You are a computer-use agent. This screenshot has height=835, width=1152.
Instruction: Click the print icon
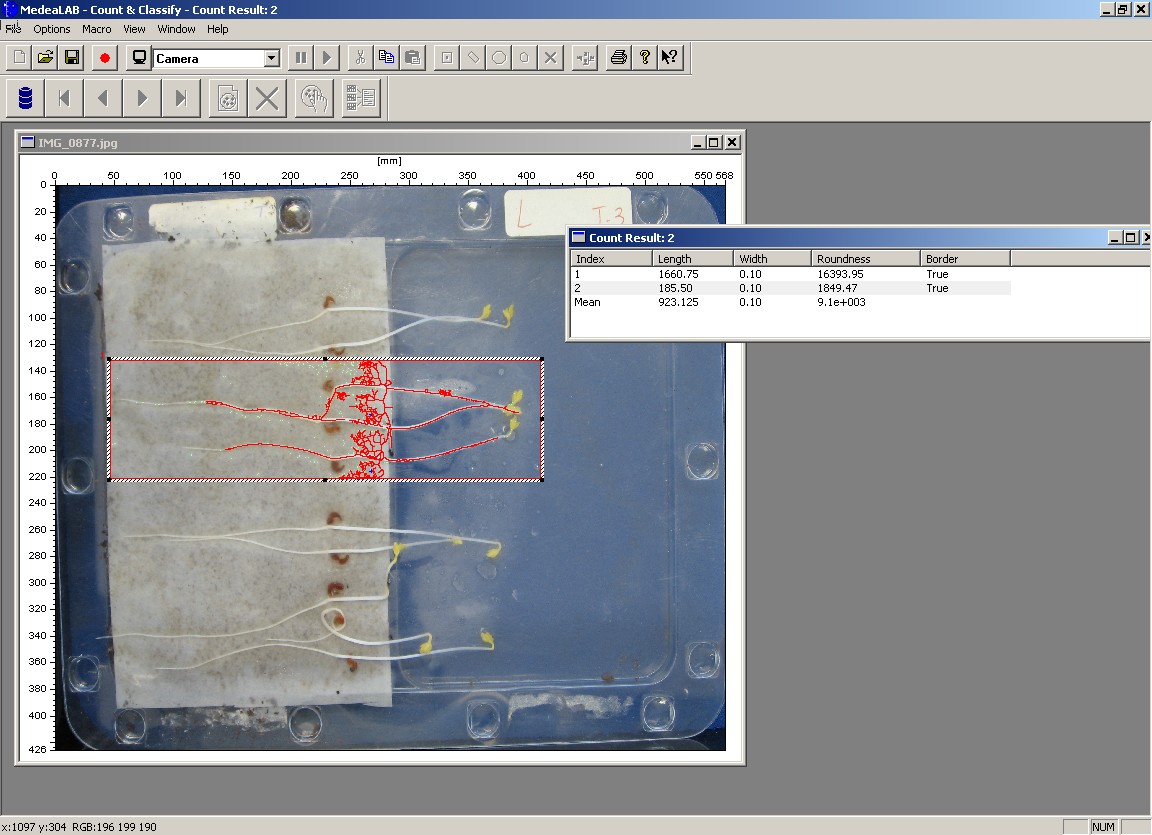click(x=619, y=58)
